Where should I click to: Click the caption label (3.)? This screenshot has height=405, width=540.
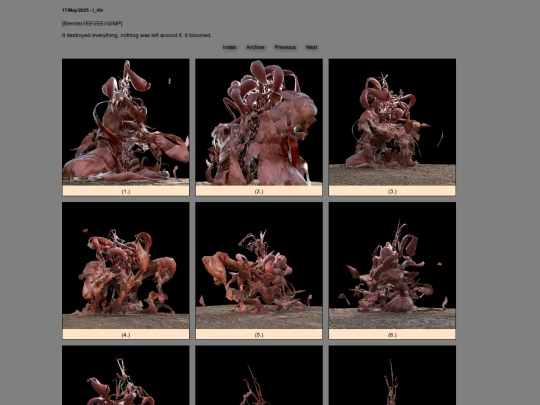pos(392,191)
